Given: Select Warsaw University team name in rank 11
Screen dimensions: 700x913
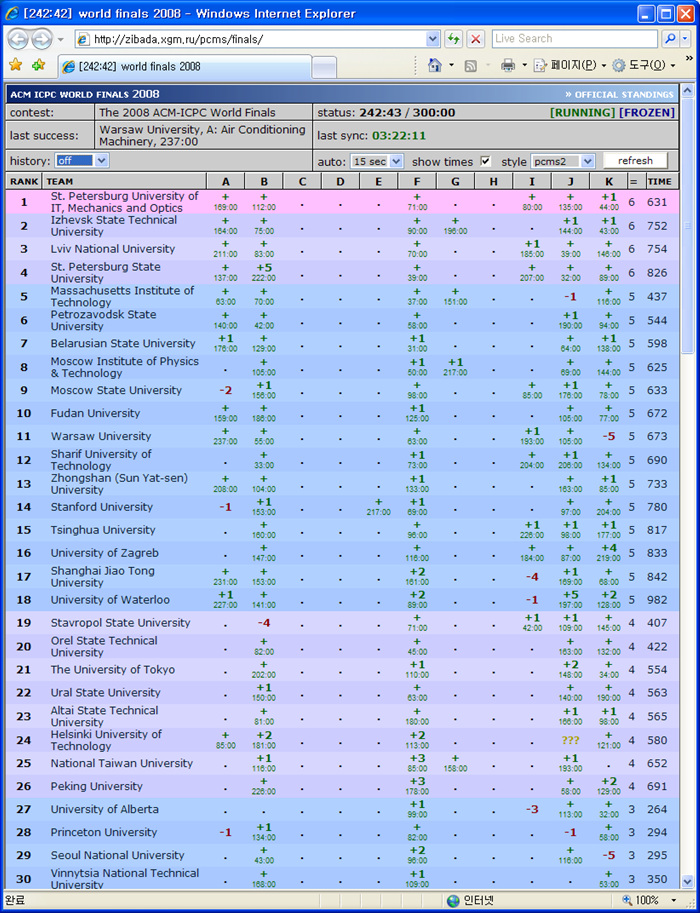Looking at the screenshot, I should (100, 436).
